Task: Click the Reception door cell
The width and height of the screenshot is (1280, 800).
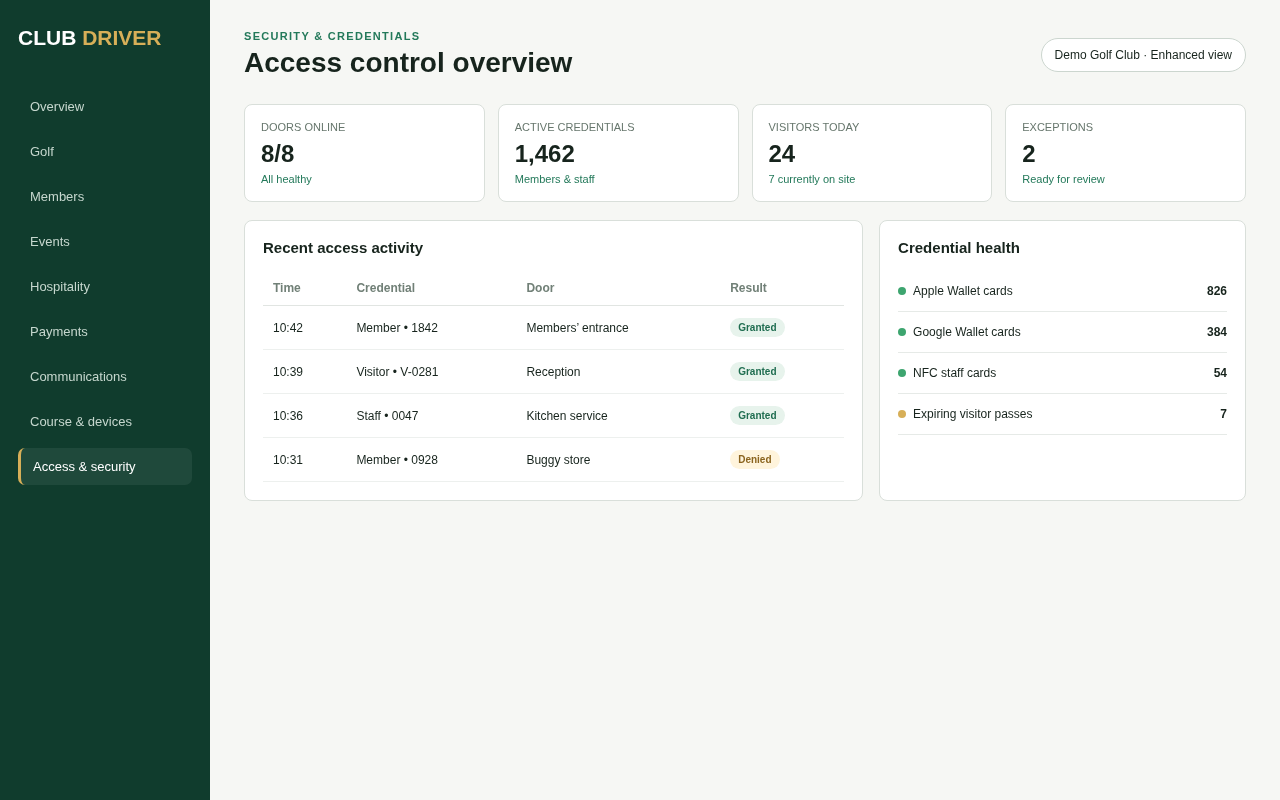Action: [x=553, y=372]
